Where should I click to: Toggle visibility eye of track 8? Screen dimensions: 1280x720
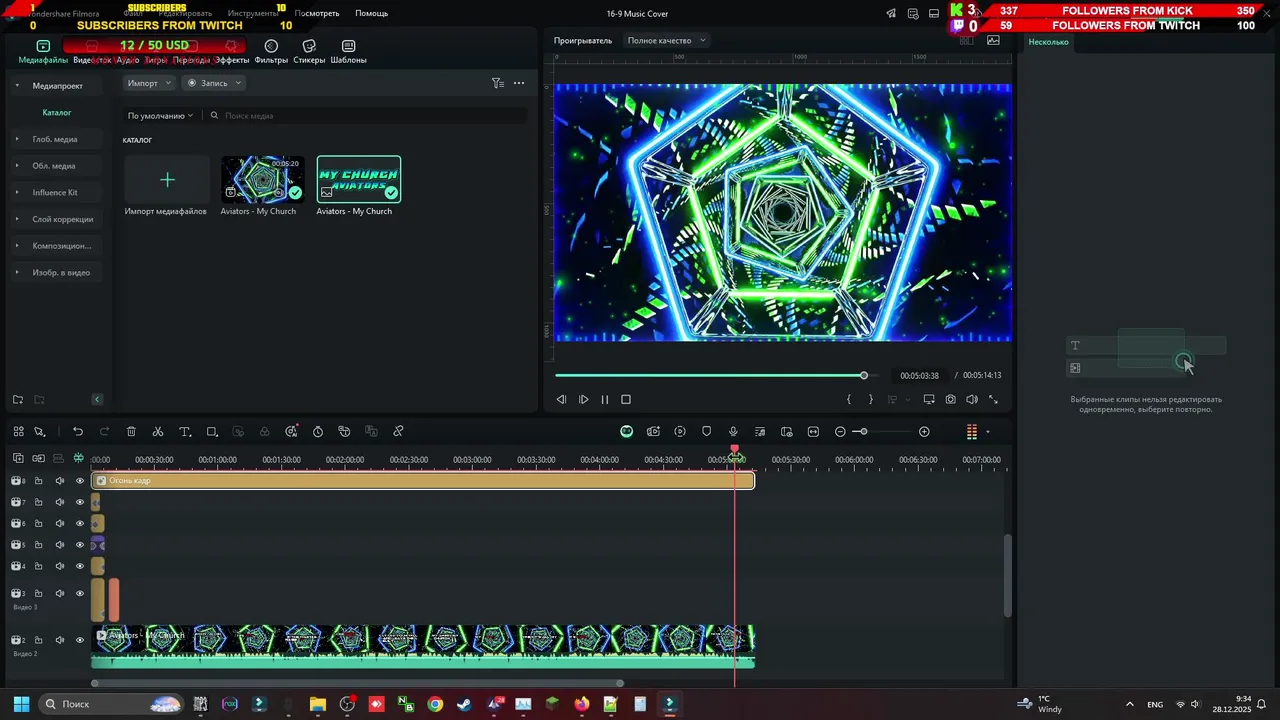point(80,481)
